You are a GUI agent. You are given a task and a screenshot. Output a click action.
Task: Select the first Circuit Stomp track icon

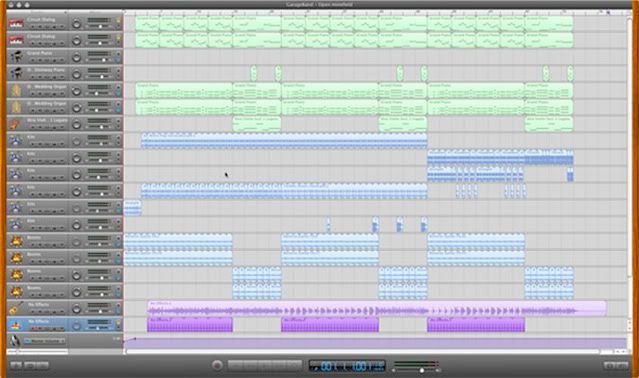point(16,24)
